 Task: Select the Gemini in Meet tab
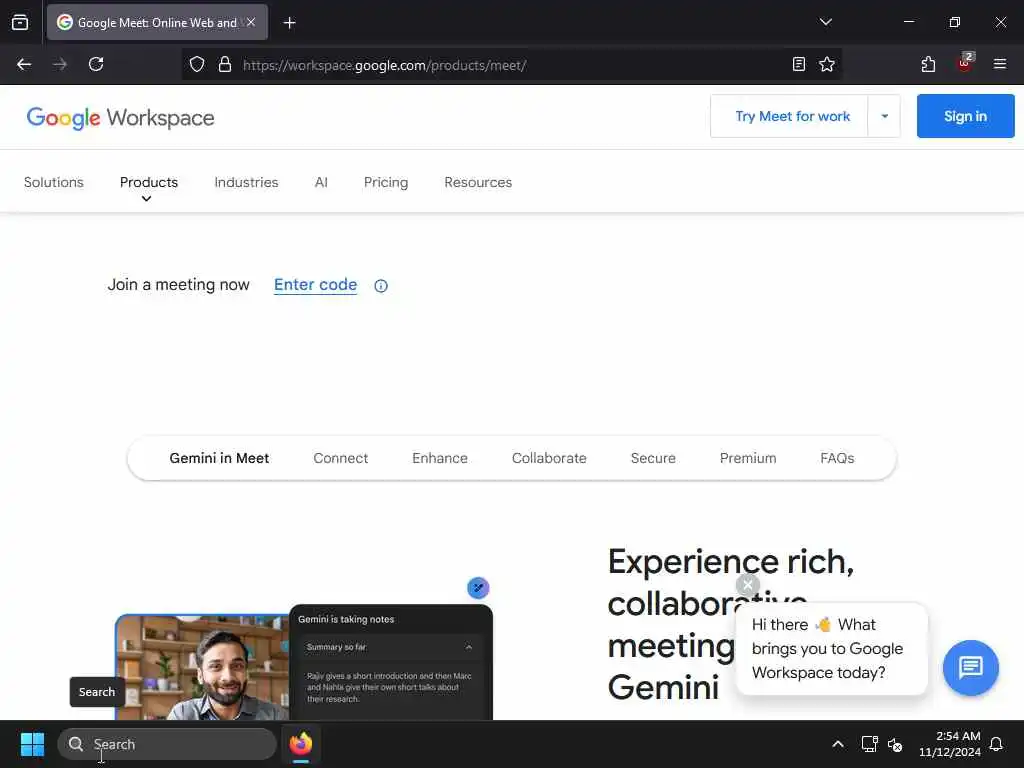[x=219, y=458]
